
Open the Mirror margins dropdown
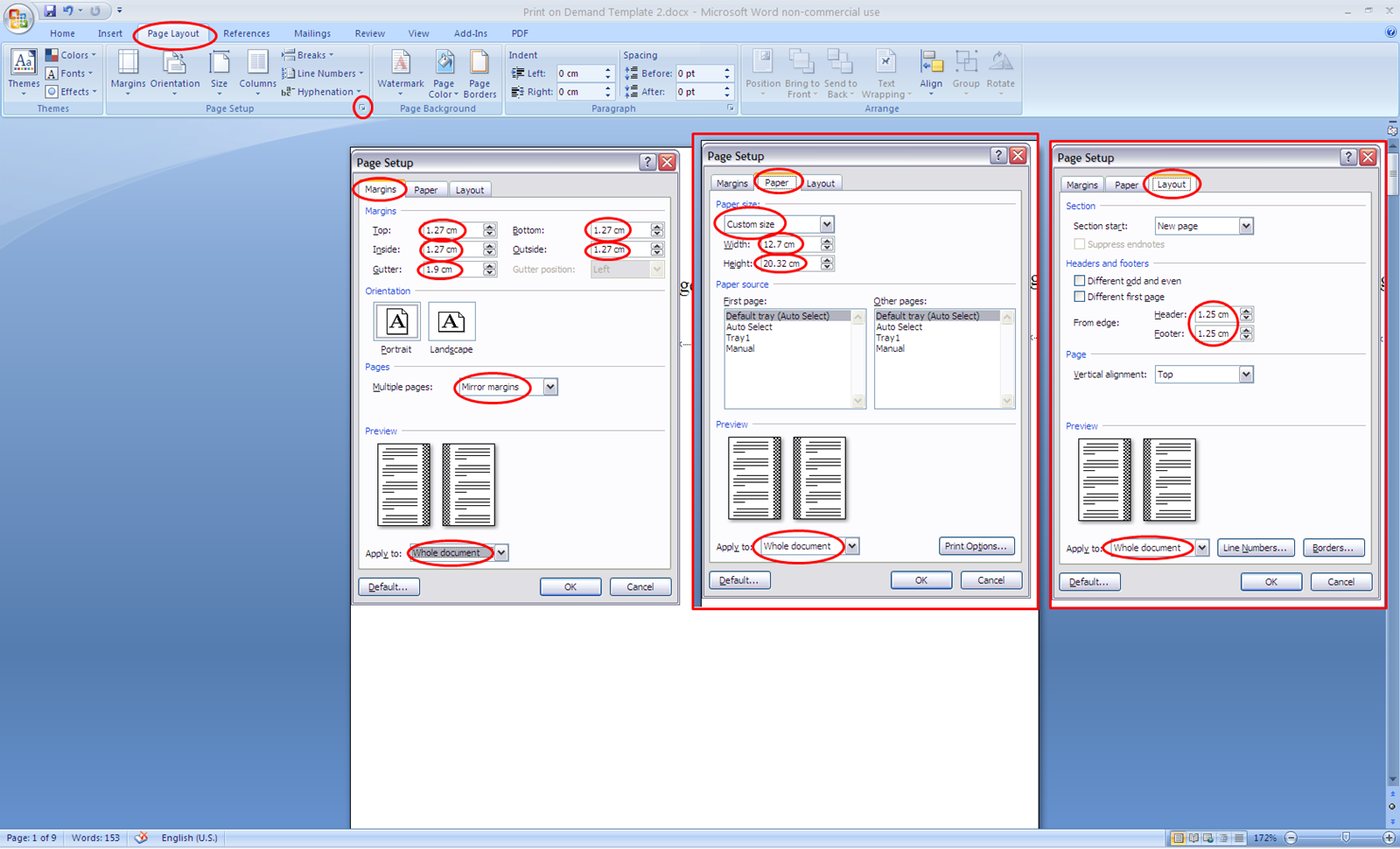pyautogui.click(x=549, y=387)
